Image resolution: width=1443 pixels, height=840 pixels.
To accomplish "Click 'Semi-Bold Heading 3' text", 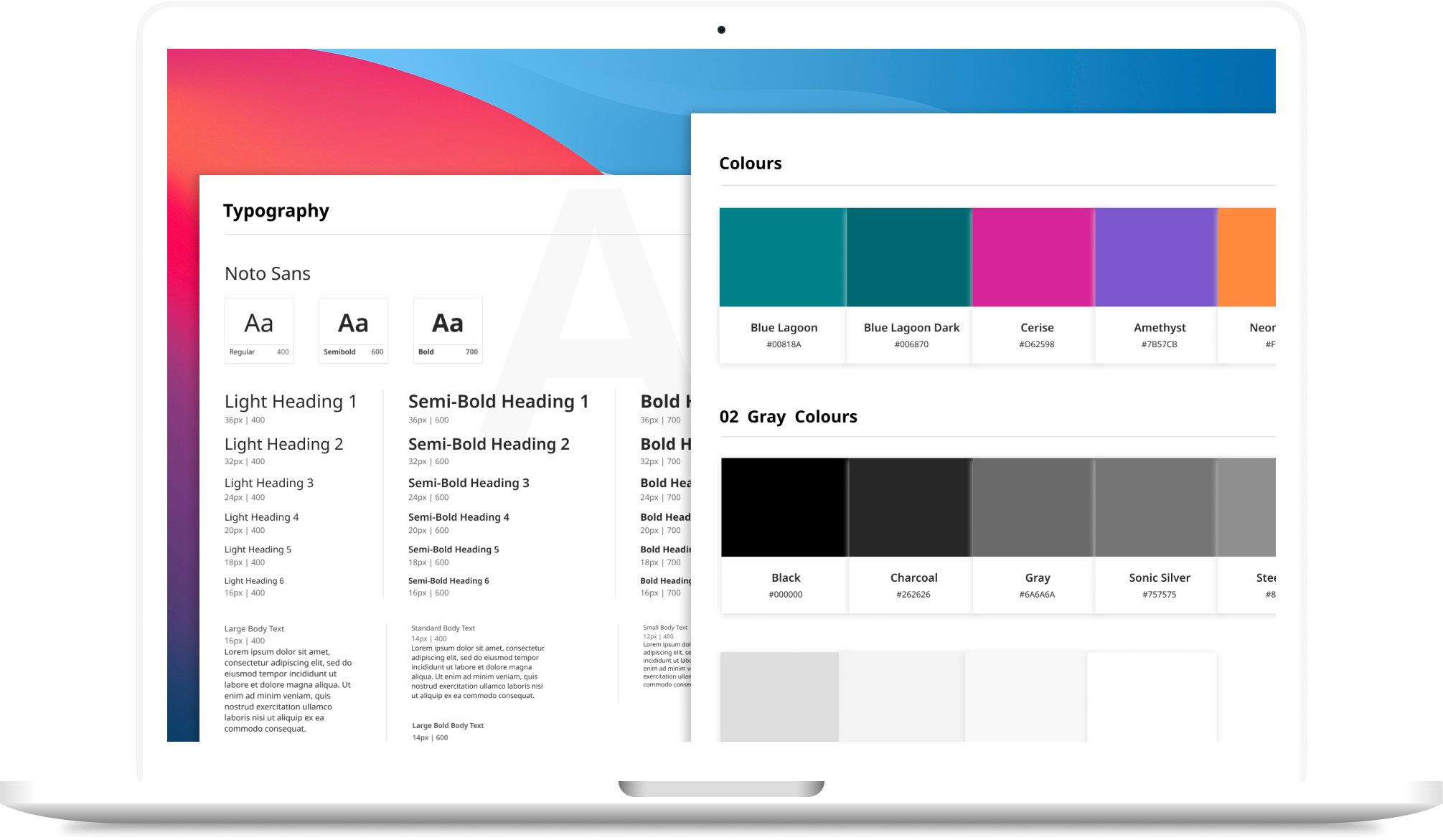I will coord(469,483).
